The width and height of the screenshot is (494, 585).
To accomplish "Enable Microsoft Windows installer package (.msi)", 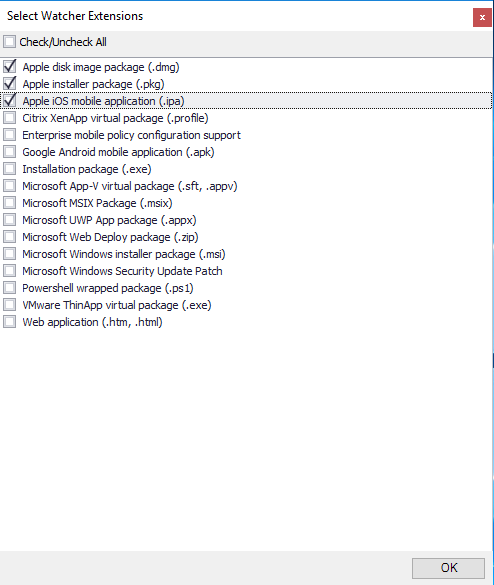I will coord(9,254).
